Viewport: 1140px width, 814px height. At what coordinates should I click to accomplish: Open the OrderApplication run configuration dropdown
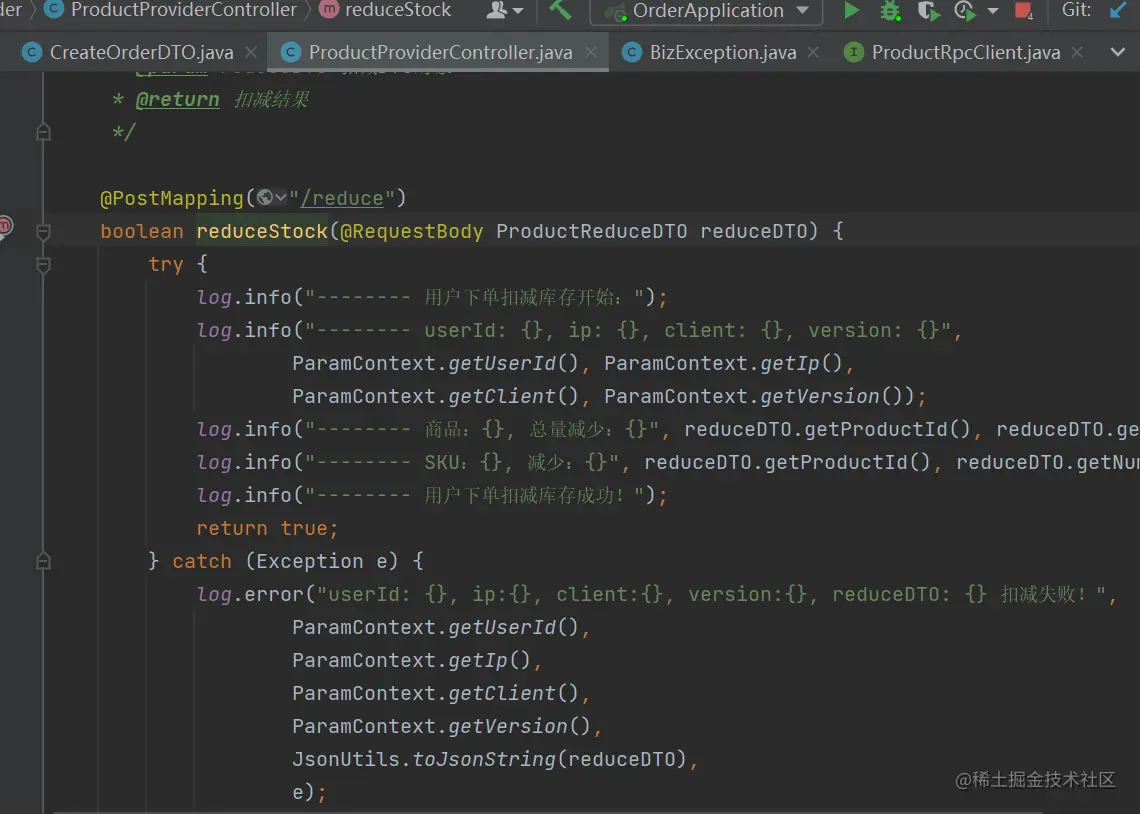(x=707, y=11)
